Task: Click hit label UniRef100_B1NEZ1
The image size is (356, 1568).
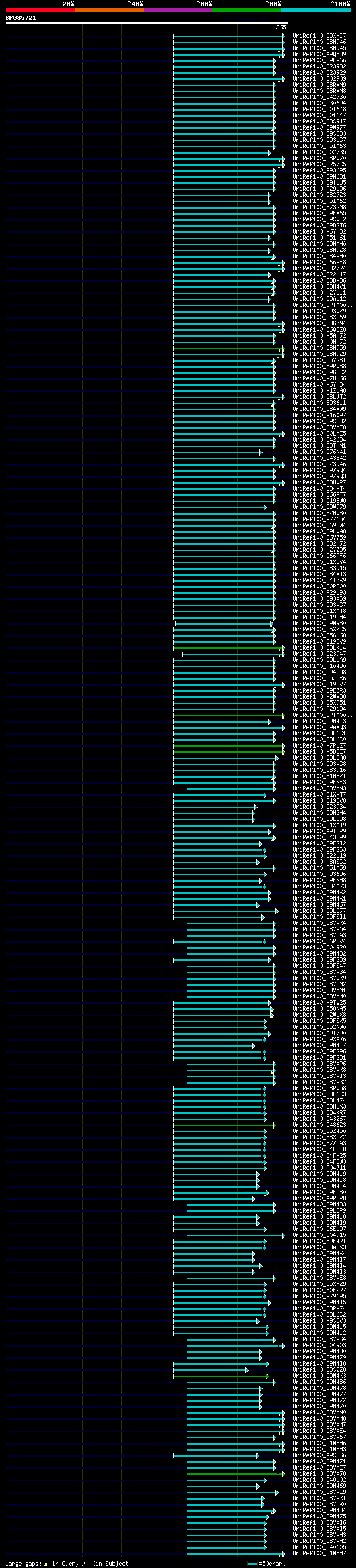Action: tap(319, 776)
